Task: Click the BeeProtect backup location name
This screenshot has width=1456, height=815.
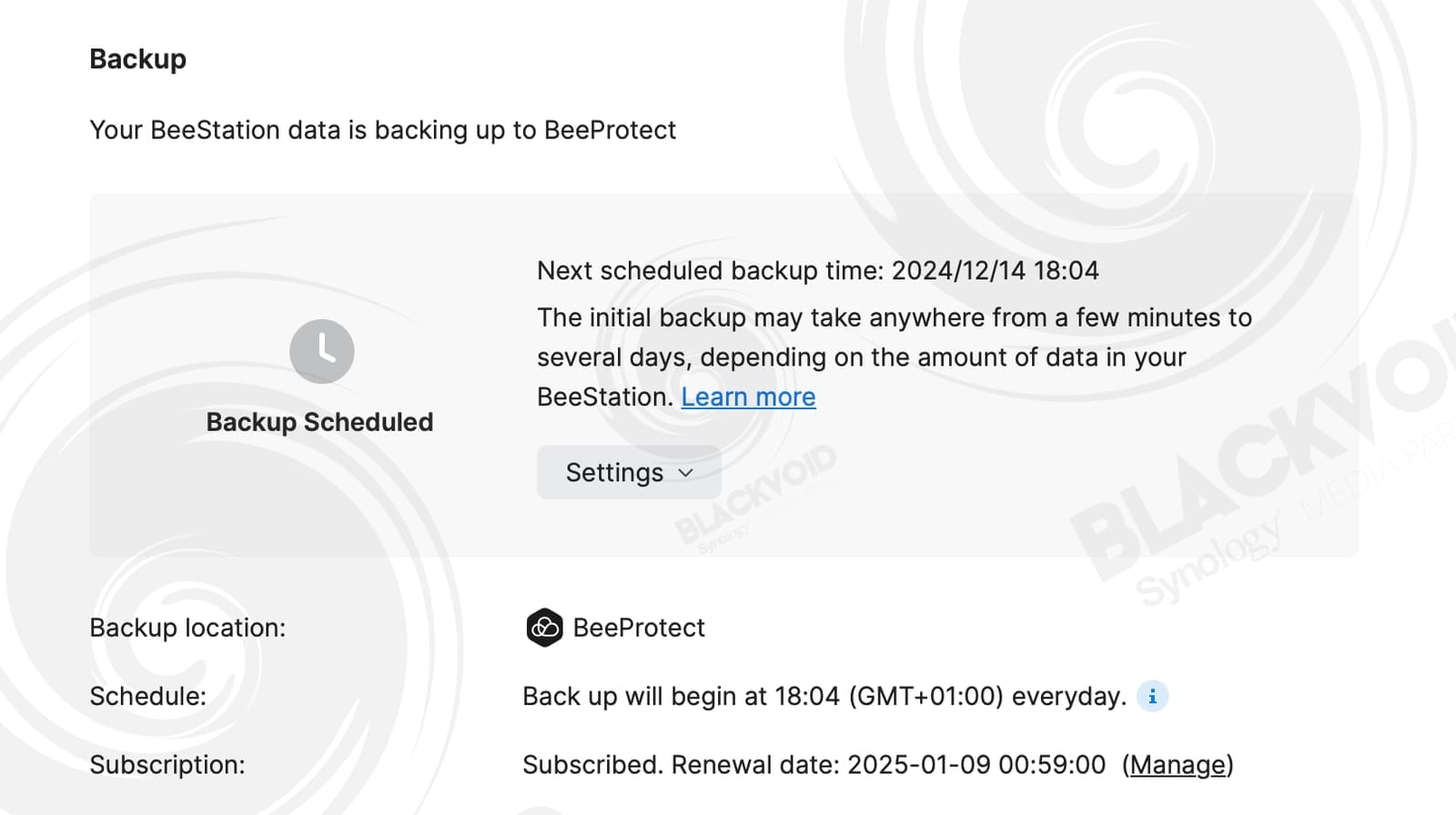Action: [x=639, y=628]
